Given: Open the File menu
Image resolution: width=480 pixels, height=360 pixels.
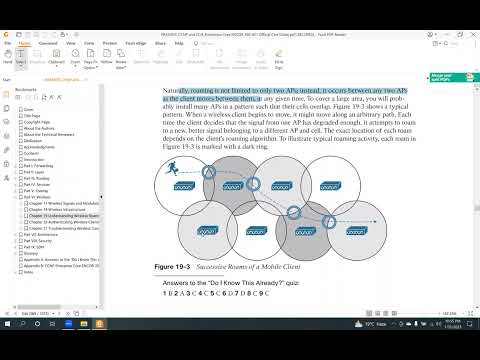Looking at the screenshot, I should point(7,43).
